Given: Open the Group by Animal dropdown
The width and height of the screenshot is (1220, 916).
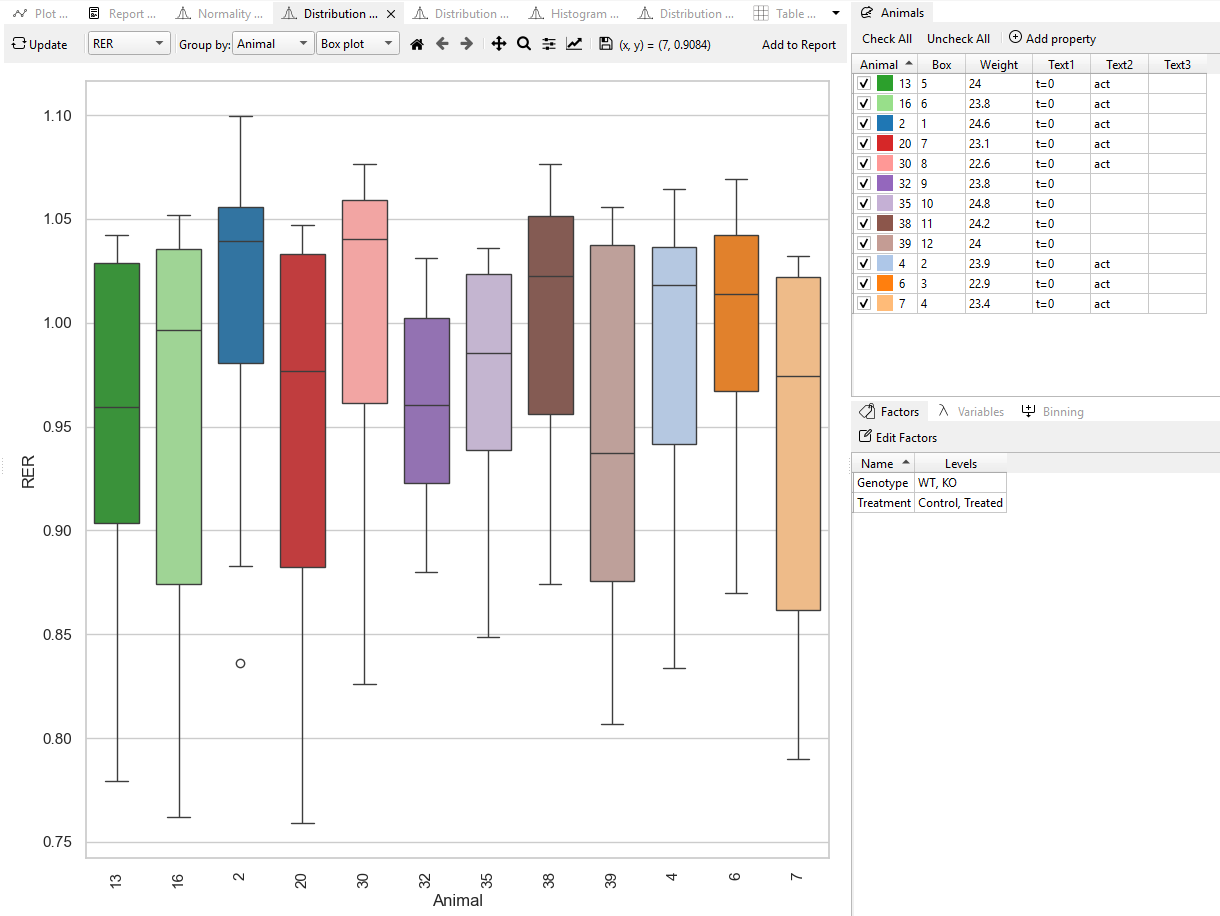Looking at the screenshot, I should 303,44.
